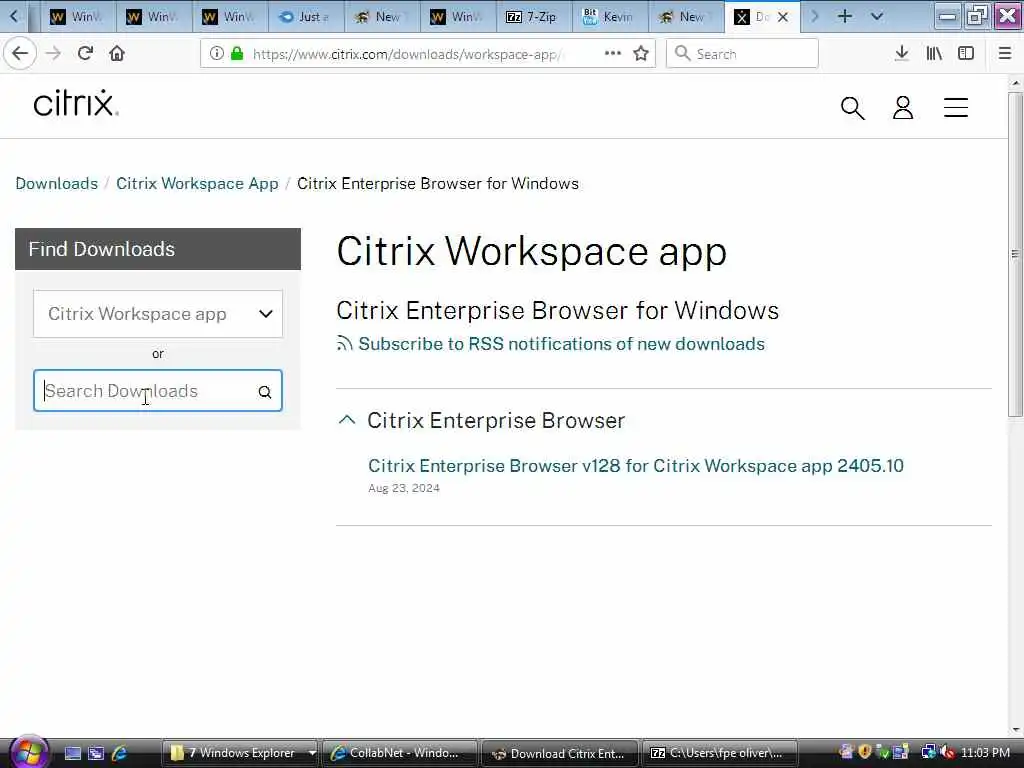The image size is (1024, 768).
Task: Open a new browser tab
Action: pyautogui.click(x=844, y=16)
